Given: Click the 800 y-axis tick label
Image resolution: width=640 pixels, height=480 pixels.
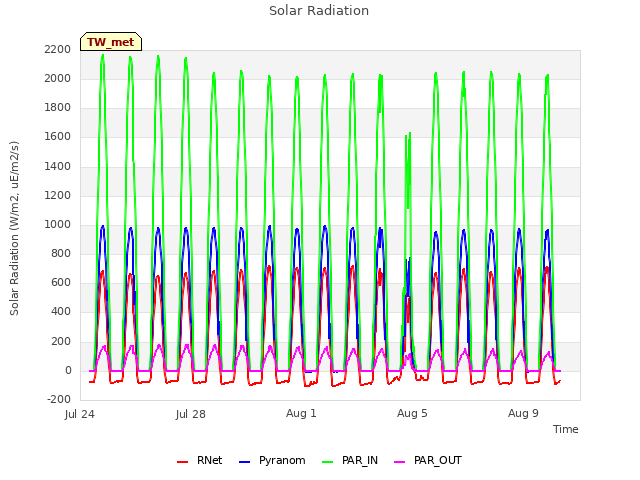Looking at the screenshot, I should (61, 254).
